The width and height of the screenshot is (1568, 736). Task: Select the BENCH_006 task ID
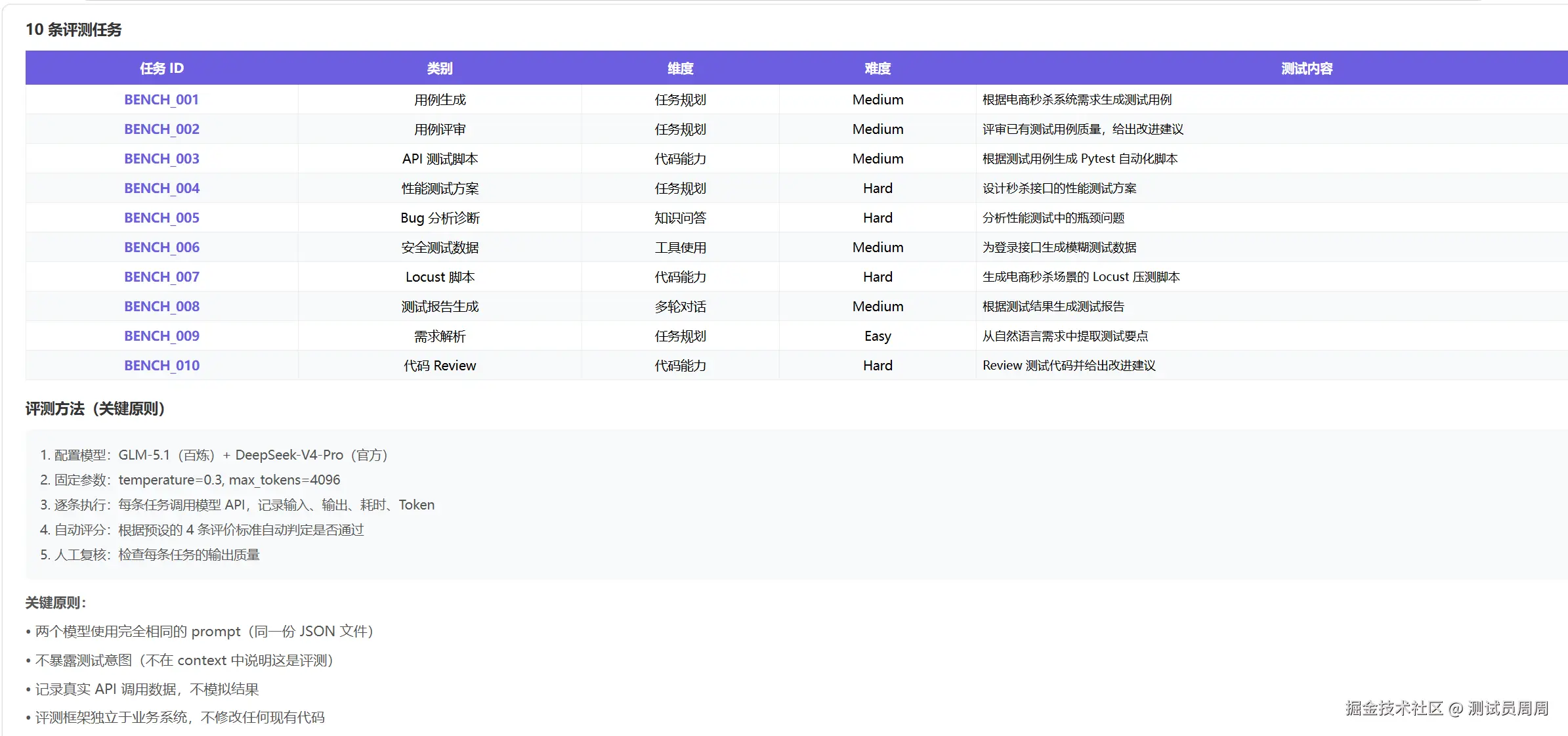(161, 248)
